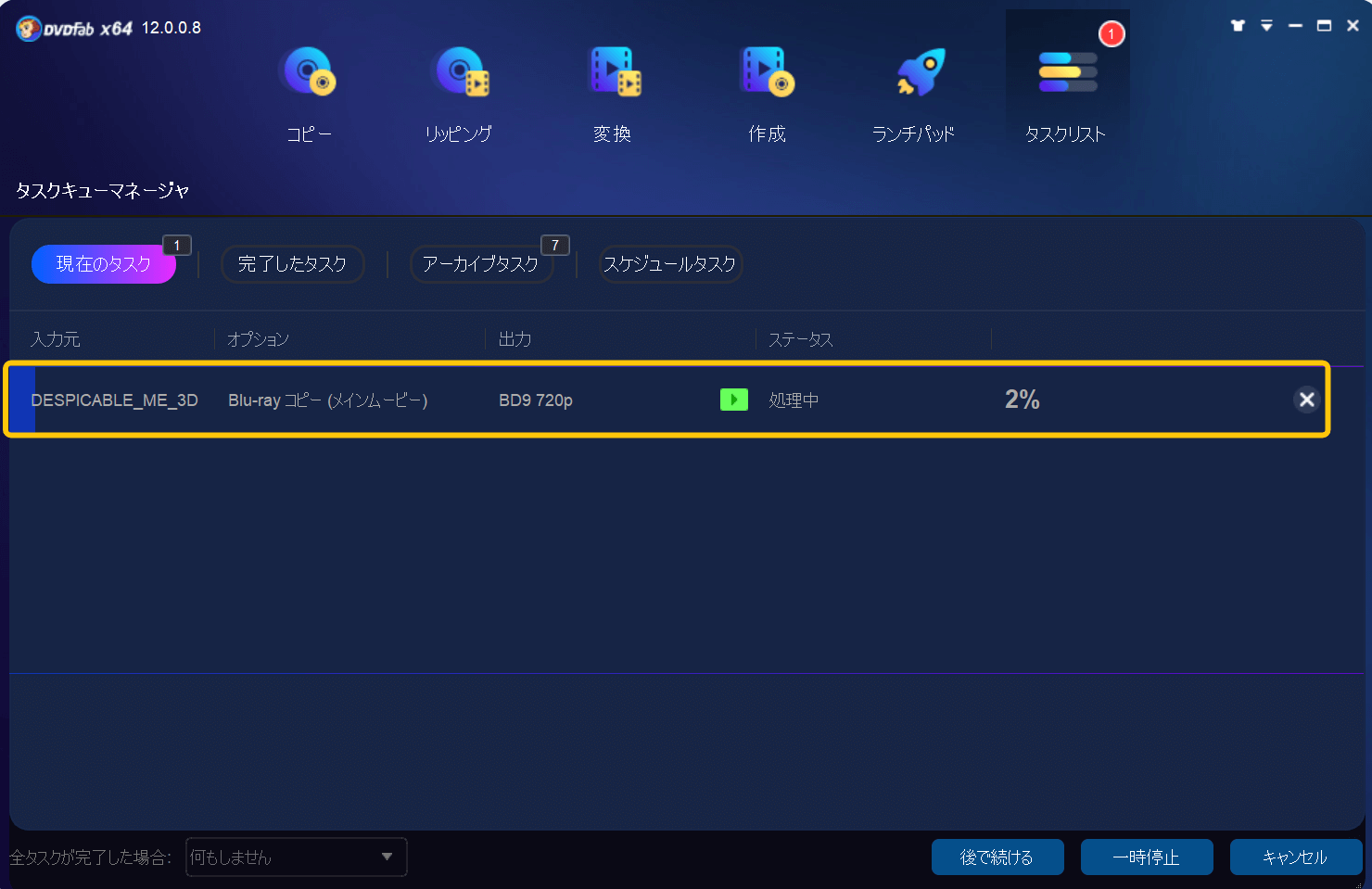Open the タスクリスト task list icon
The image size is (1372, 889).
(x=1067, y=72)
